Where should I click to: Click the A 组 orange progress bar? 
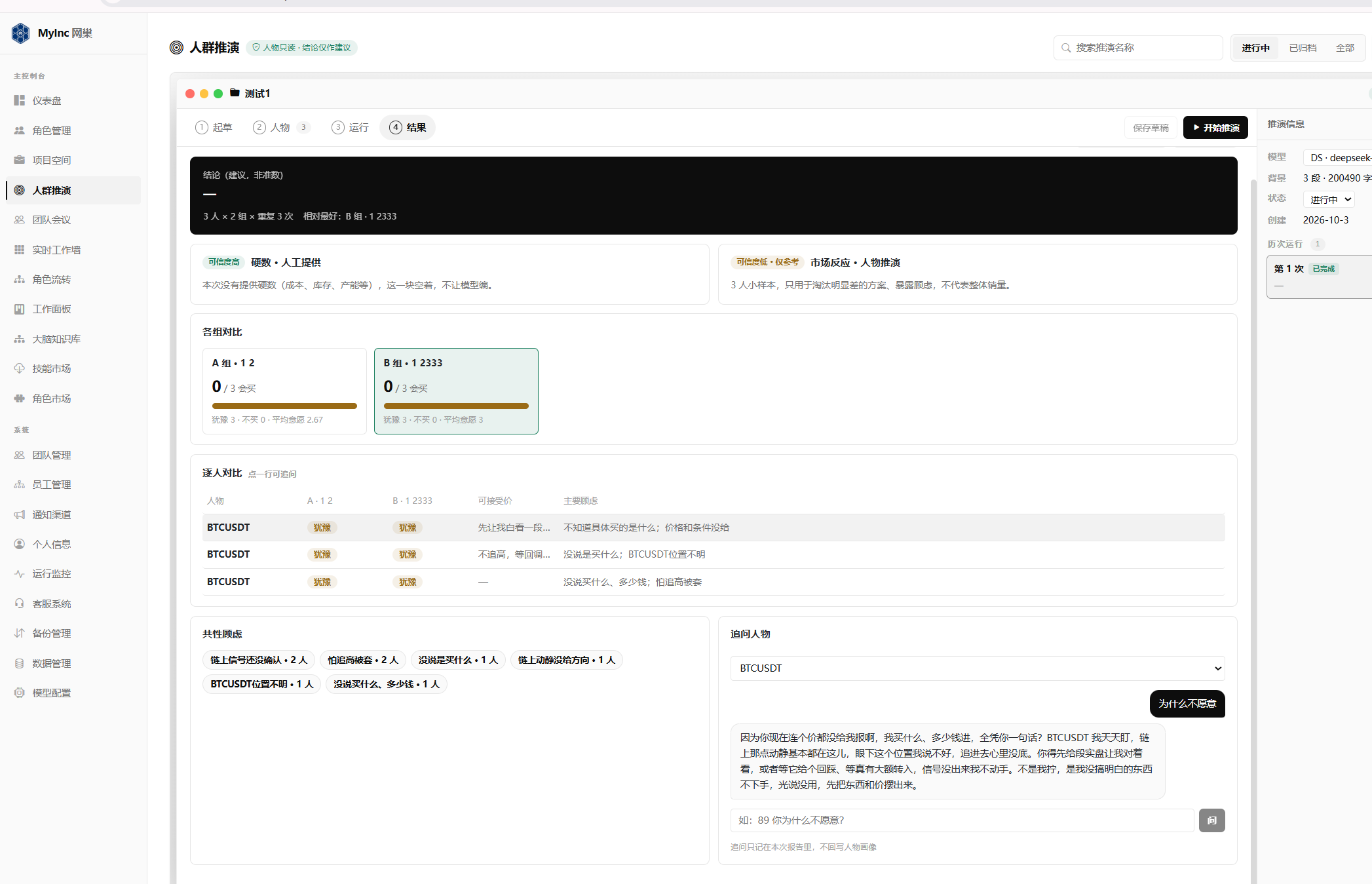pos(284,406)
